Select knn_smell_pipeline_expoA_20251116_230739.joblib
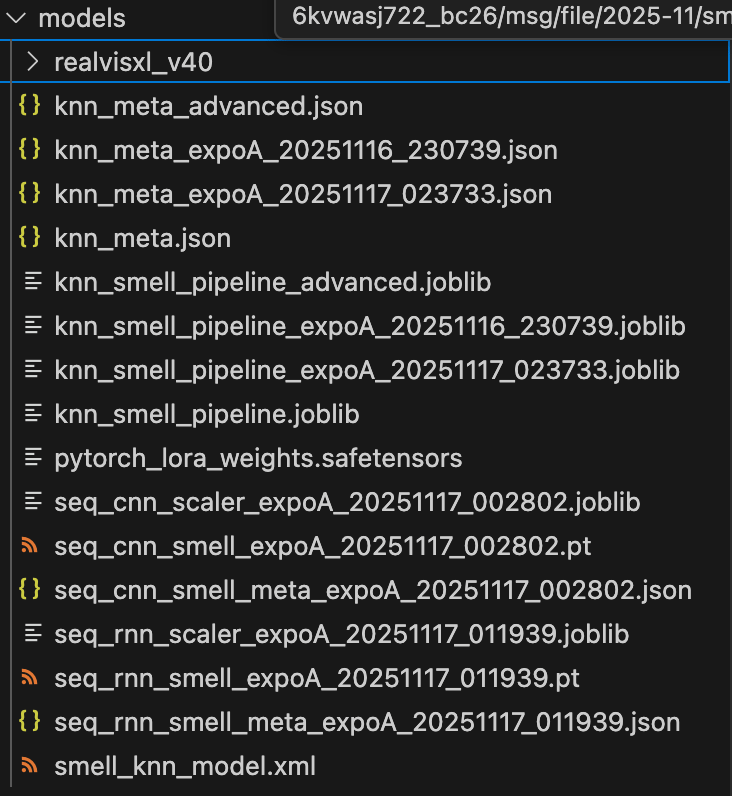 click(x=370, y=326)
